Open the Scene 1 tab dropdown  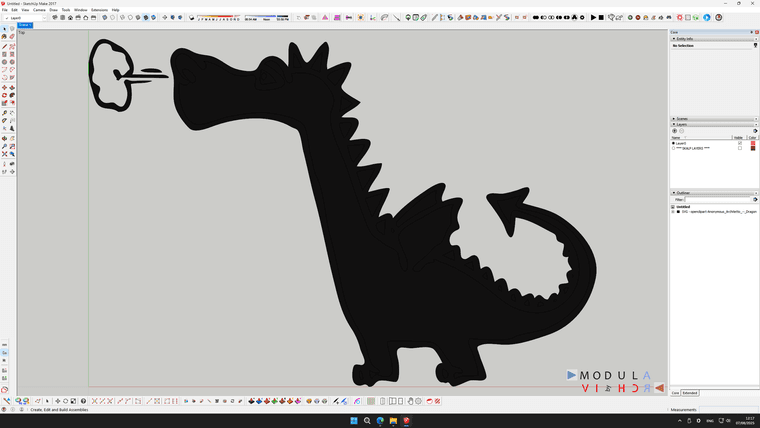pyautogui.click(x=25, y=25)
